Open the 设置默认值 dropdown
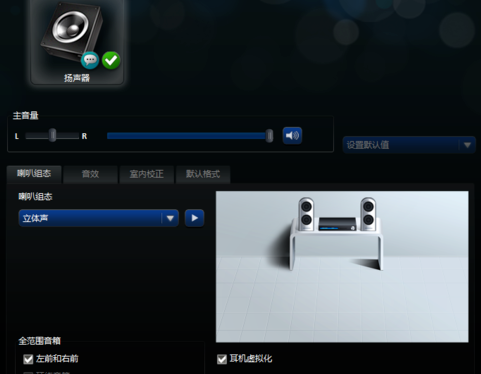481x374 pixels. (x=409, y=145)
